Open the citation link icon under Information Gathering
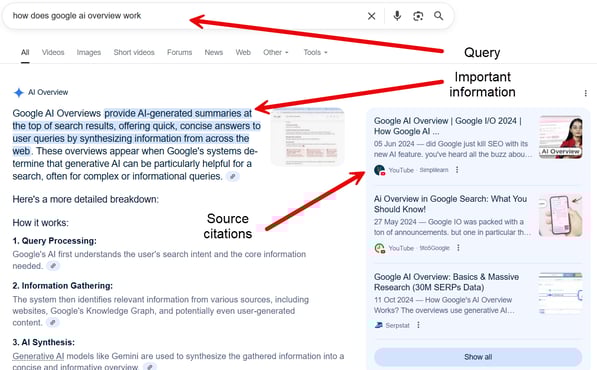 pyautogui.click(x=53, y=323)
